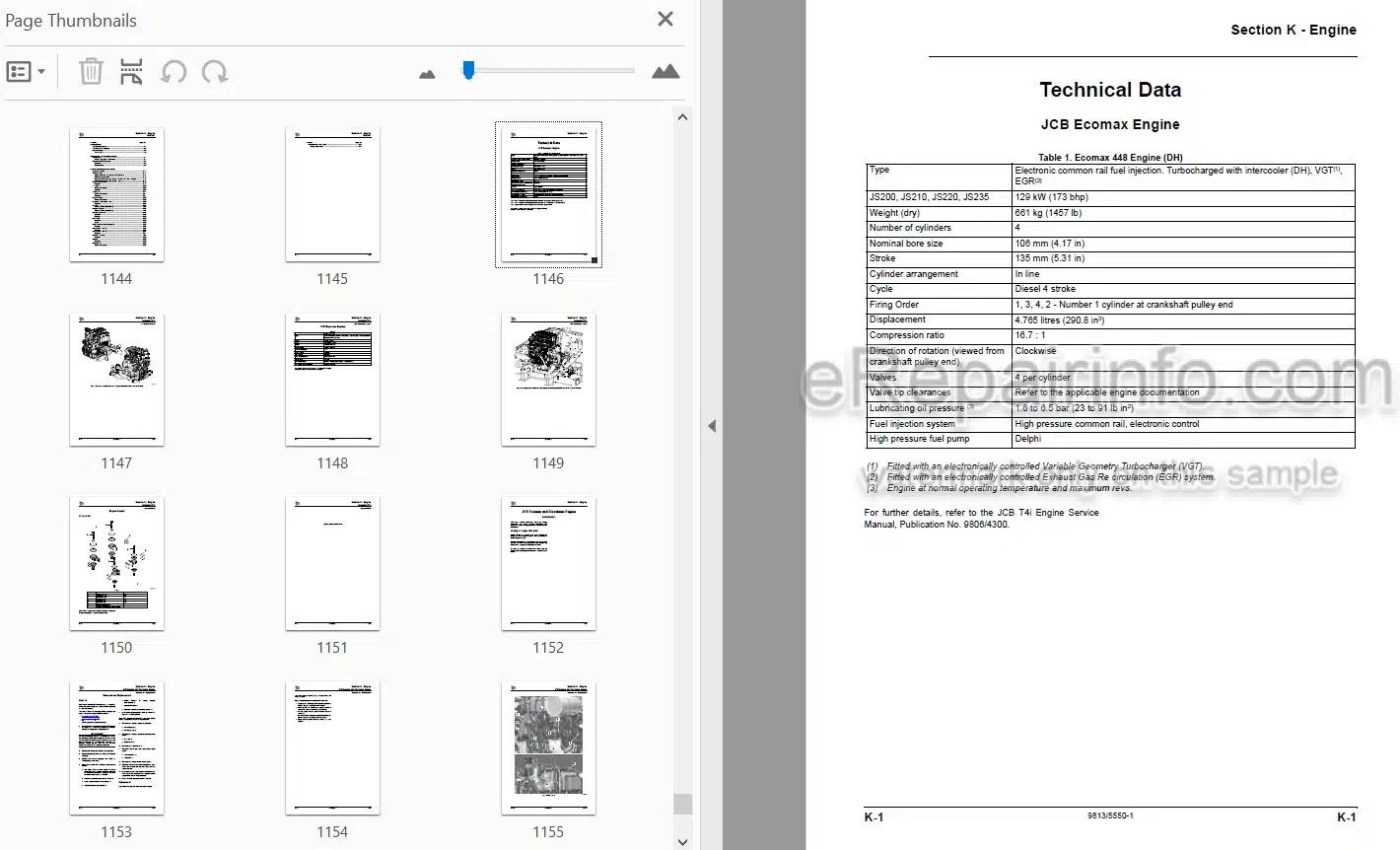Click the '661 kg (1457 lb)' value

tap(1048, 213)
